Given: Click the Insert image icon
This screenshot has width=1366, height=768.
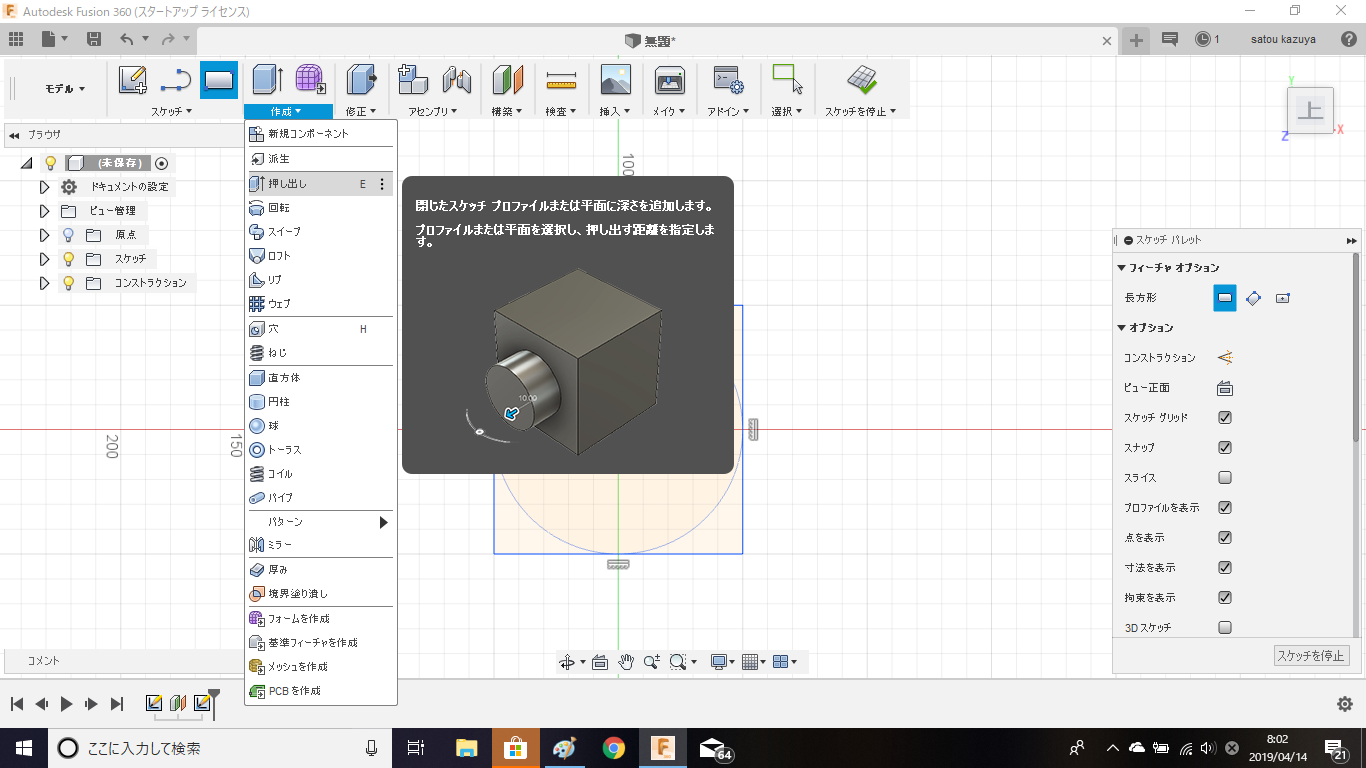Looking at the screenshot, I should [x=615, y=80].
